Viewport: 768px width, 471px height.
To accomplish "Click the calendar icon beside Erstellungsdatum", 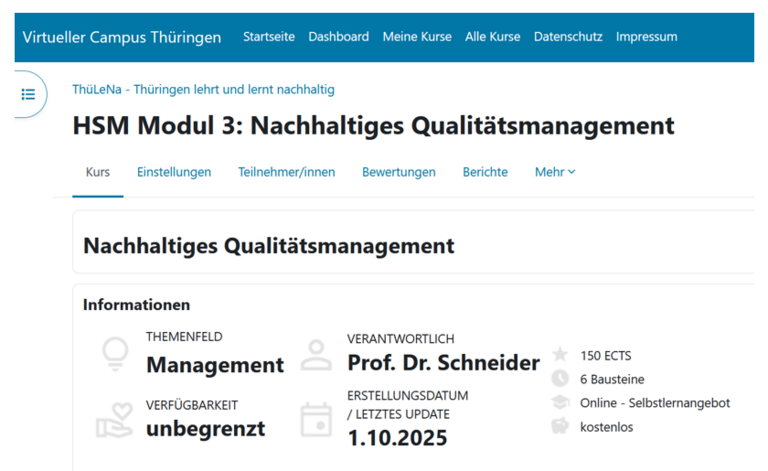I will coord(316,420).
